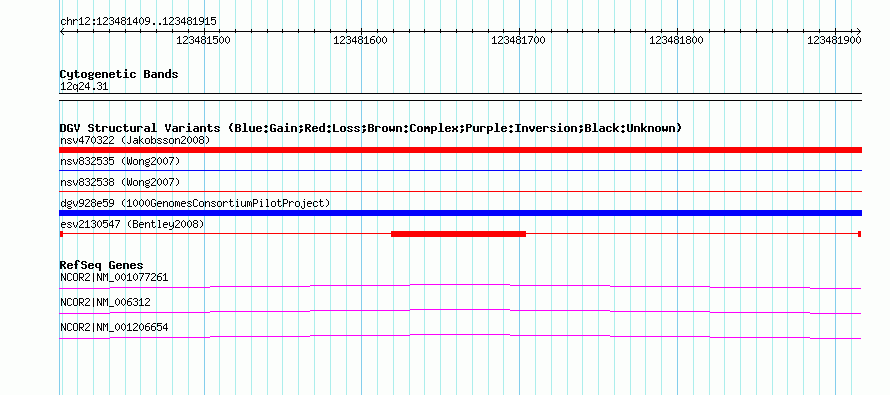The image size is (890, 395).
Task: Click cytogenetic band label 12q24.31
Action: pyautogui.click(x=84, y=87)
